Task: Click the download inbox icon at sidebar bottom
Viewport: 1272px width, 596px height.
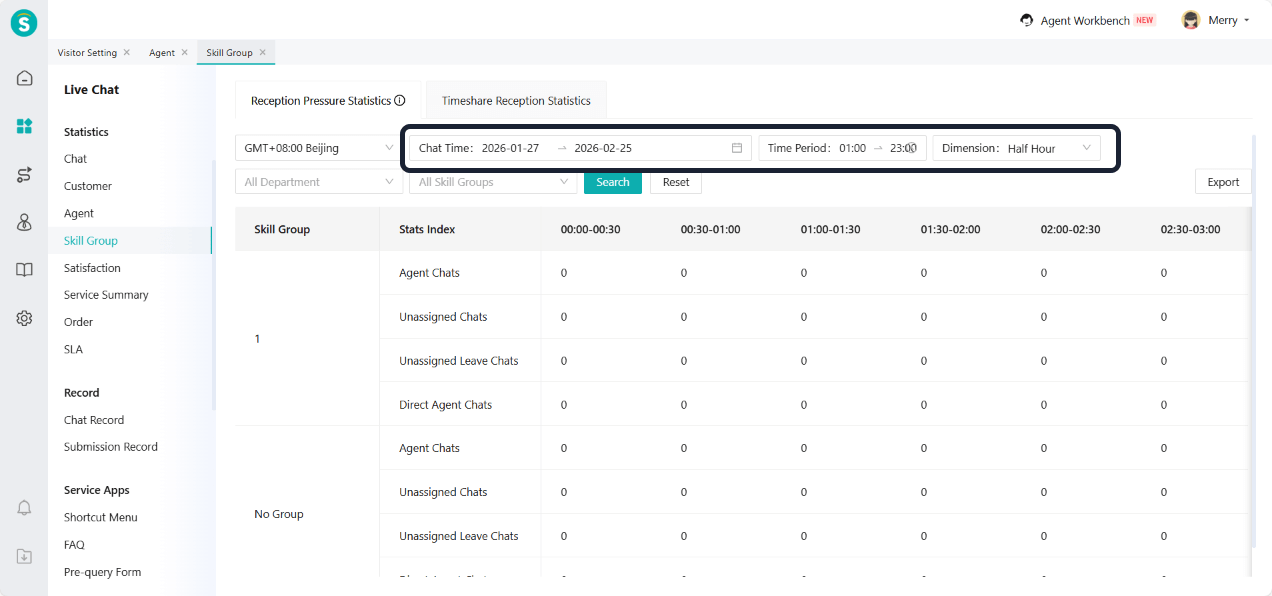Action: point(24,556)
